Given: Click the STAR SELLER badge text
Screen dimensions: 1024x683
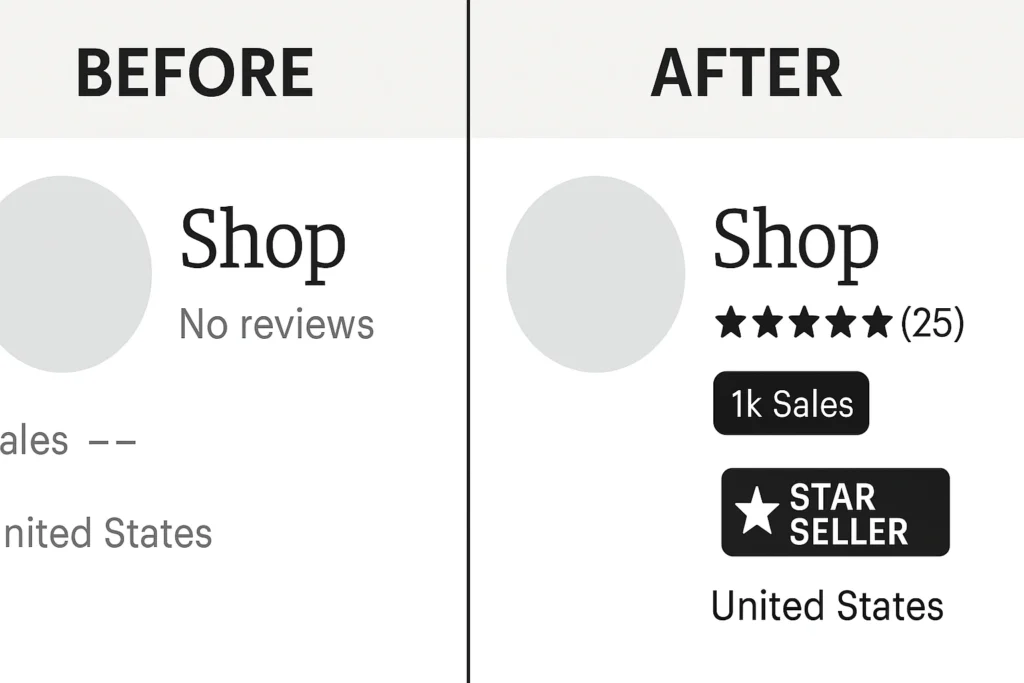Looking at the screenshot, I should 848,513.
